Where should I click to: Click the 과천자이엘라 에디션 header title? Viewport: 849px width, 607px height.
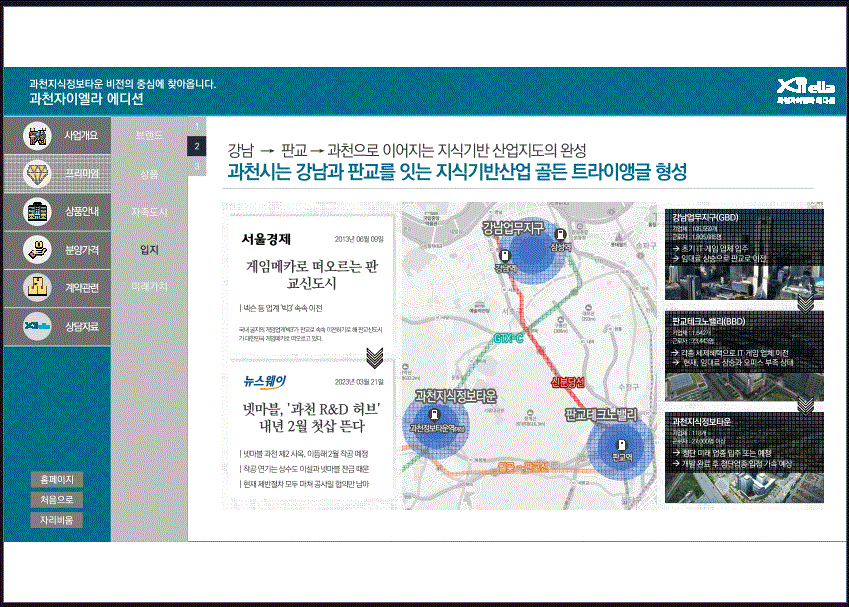click(87, 99)
